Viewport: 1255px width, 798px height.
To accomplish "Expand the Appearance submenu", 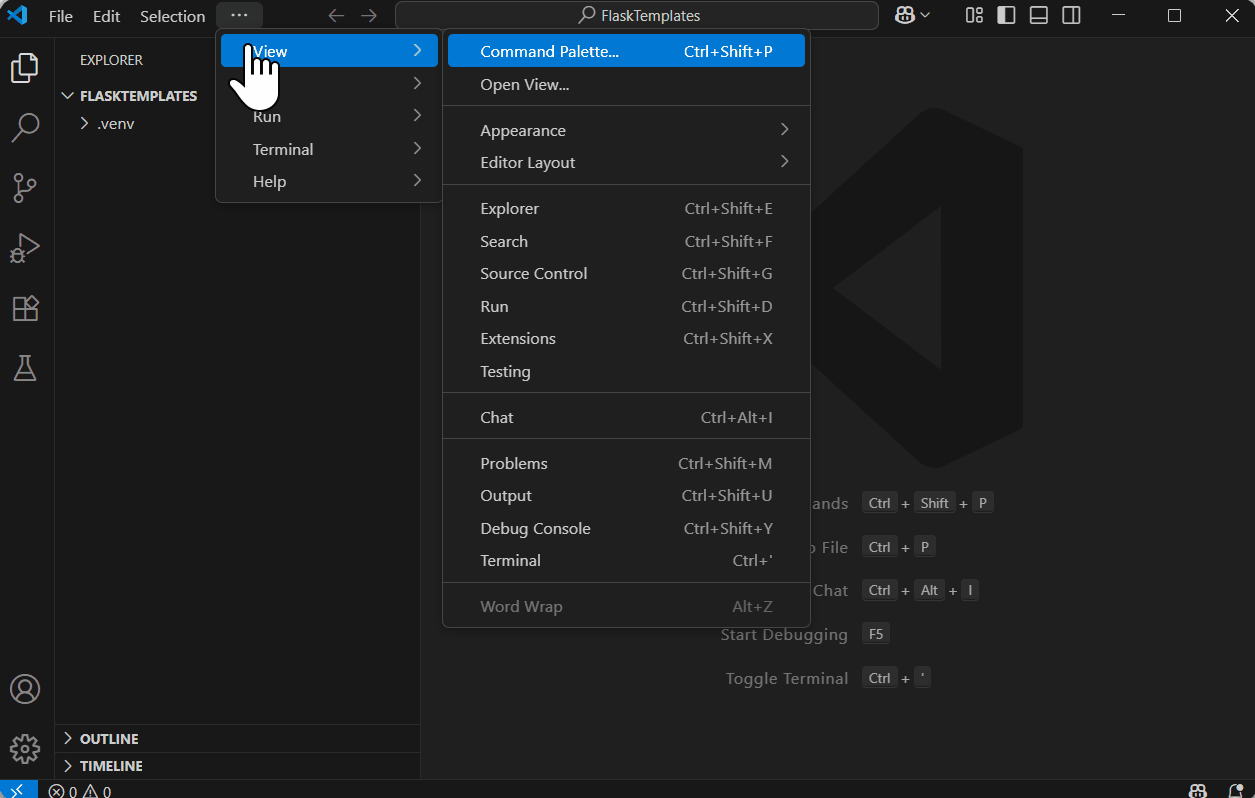I will [x=626, y=130].
